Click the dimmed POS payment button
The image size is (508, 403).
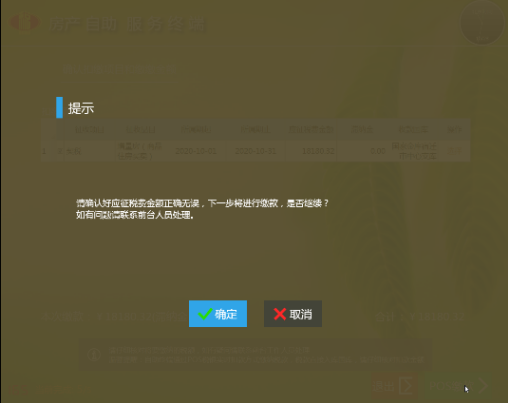pos(459,386)
